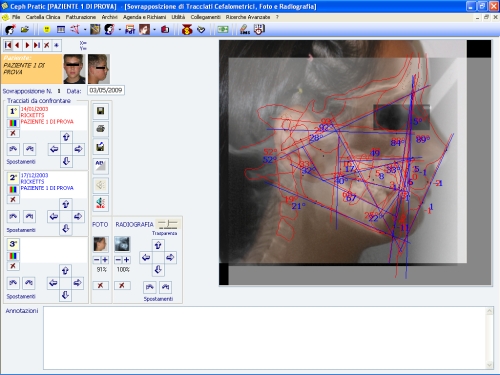Open color picker for tracing 1
This screenshot has height=375, width=500.
pos(13,123)
